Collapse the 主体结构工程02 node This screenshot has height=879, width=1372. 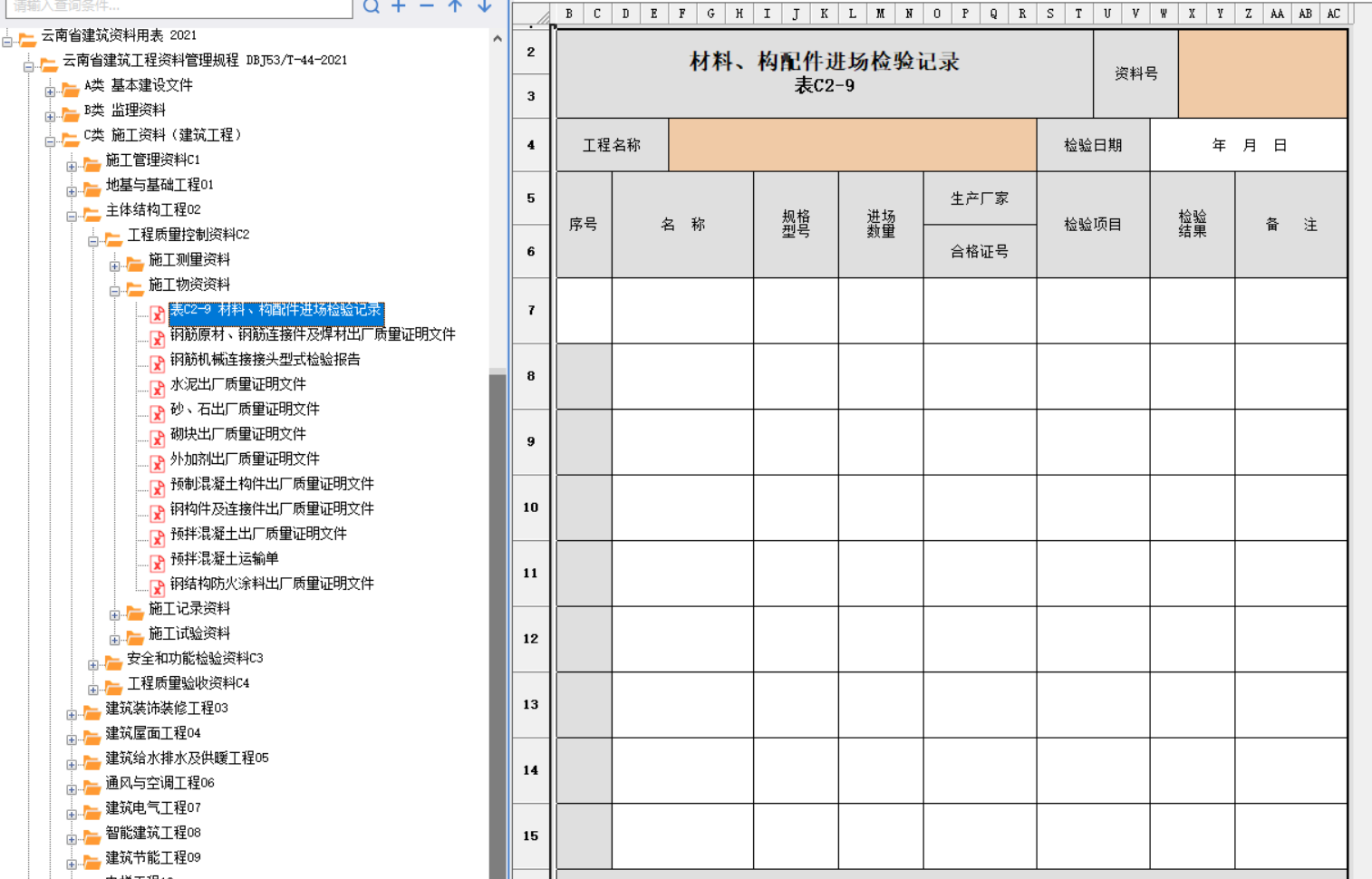(x=72, y=216)
